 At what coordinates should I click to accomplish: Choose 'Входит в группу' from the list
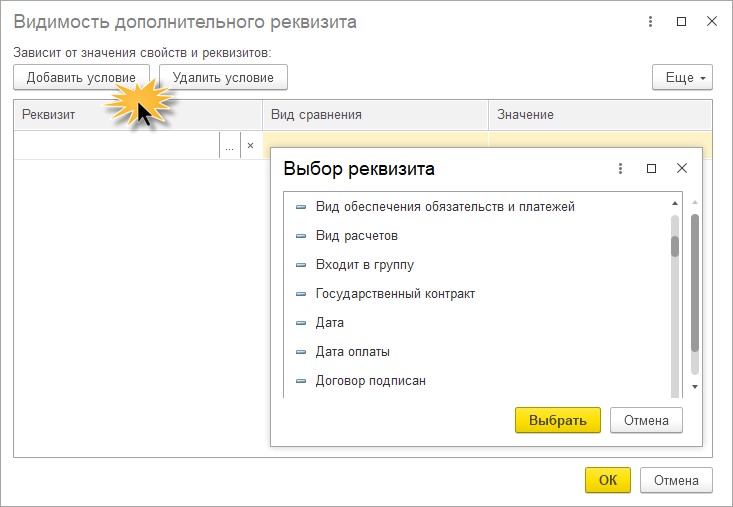pyautogui.click(x=364, y=265)
